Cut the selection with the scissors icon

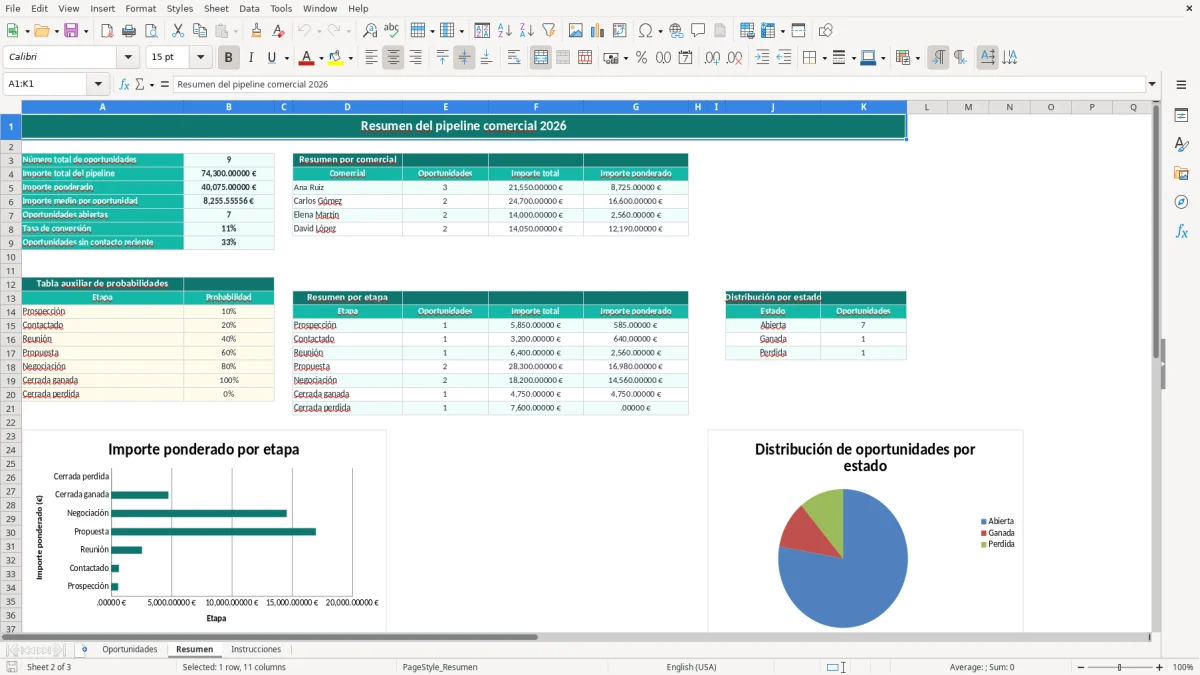pyautogui.click(x=178, y=31)
